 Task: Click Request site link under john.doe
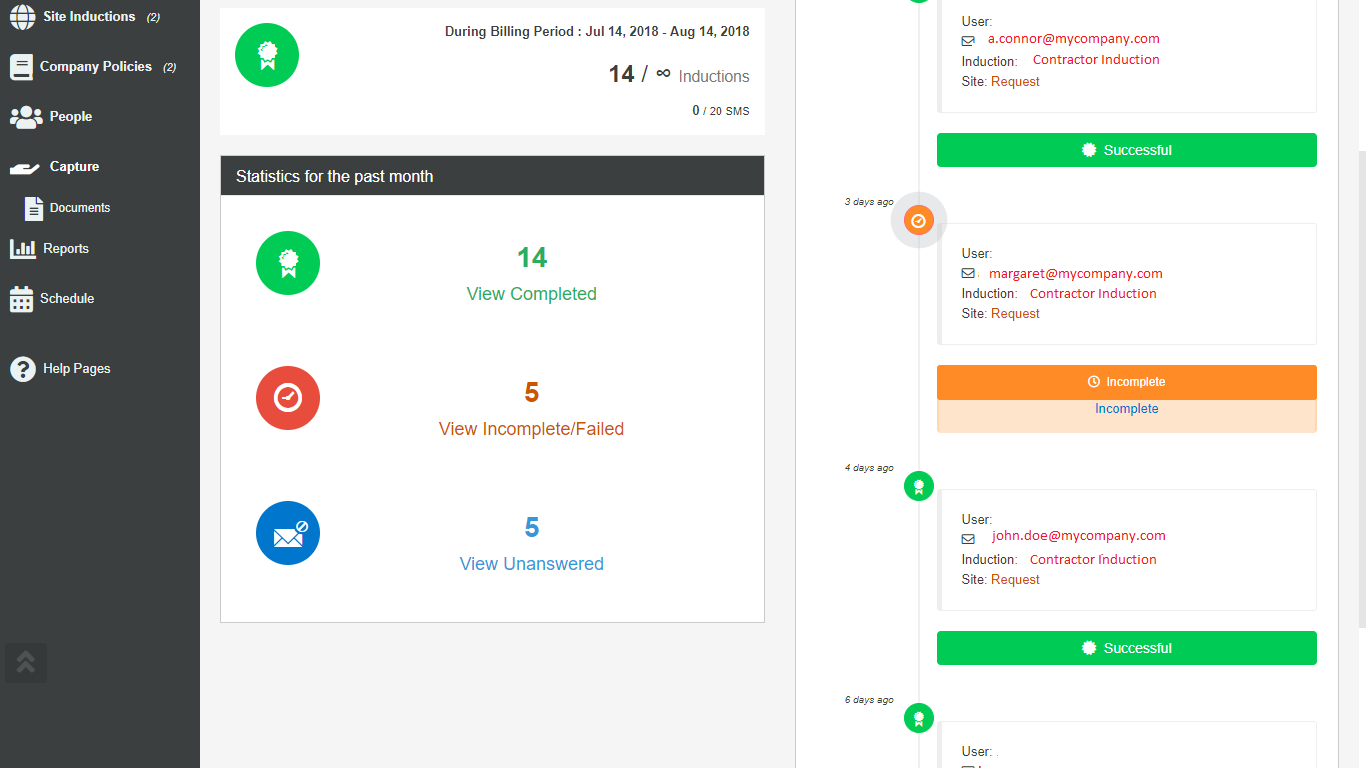(1015, 580)
